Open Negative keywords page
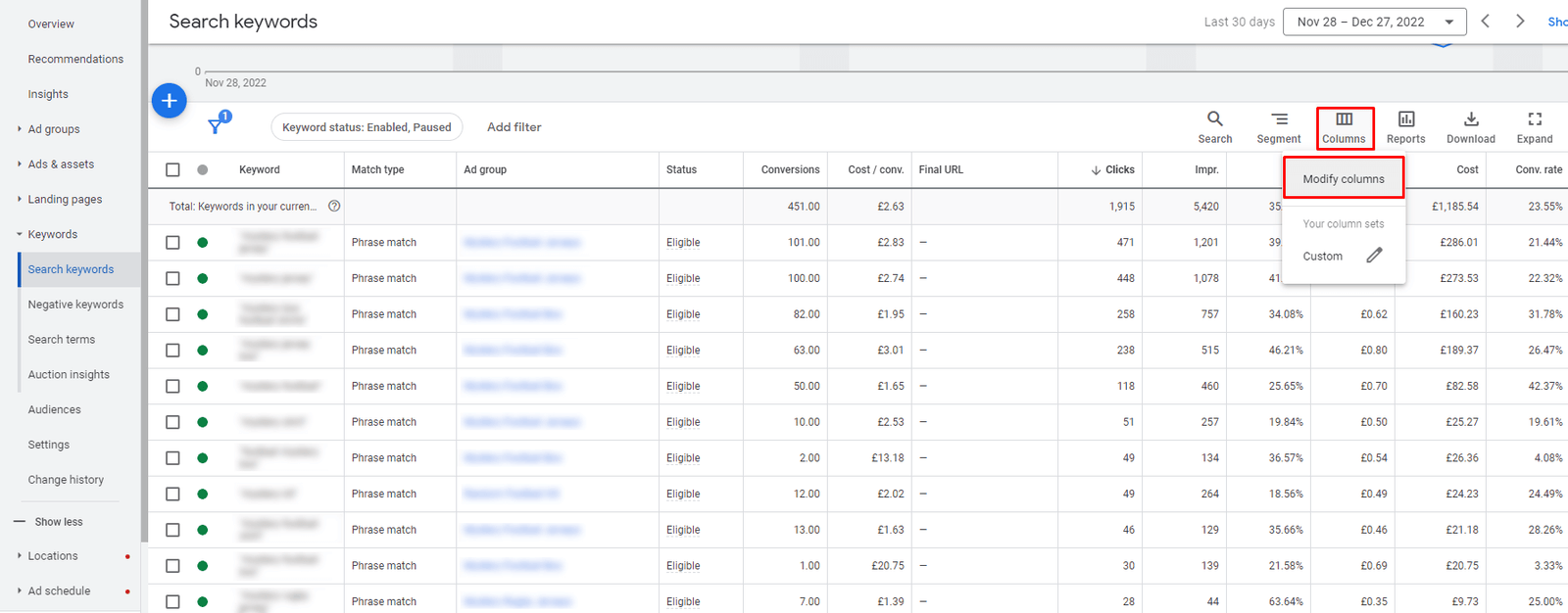This screenshot has width=1568, height=613. [75, 305]
